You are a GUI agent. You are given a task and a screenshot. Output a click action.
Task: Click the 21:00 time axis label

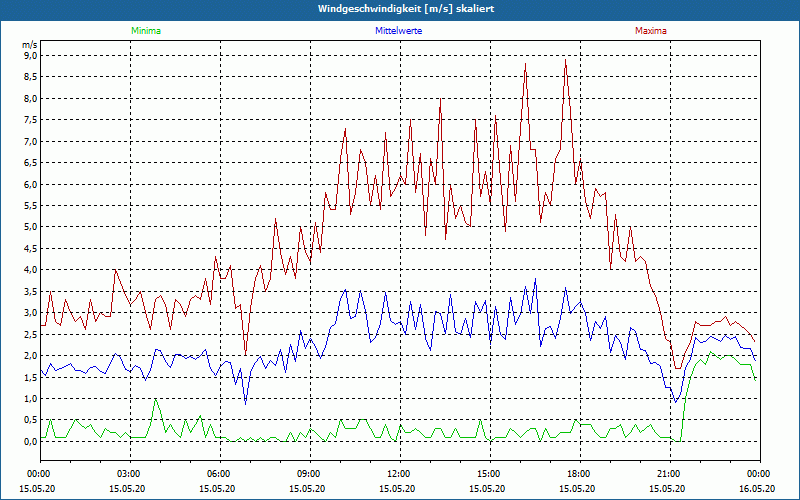coord(670,474)
